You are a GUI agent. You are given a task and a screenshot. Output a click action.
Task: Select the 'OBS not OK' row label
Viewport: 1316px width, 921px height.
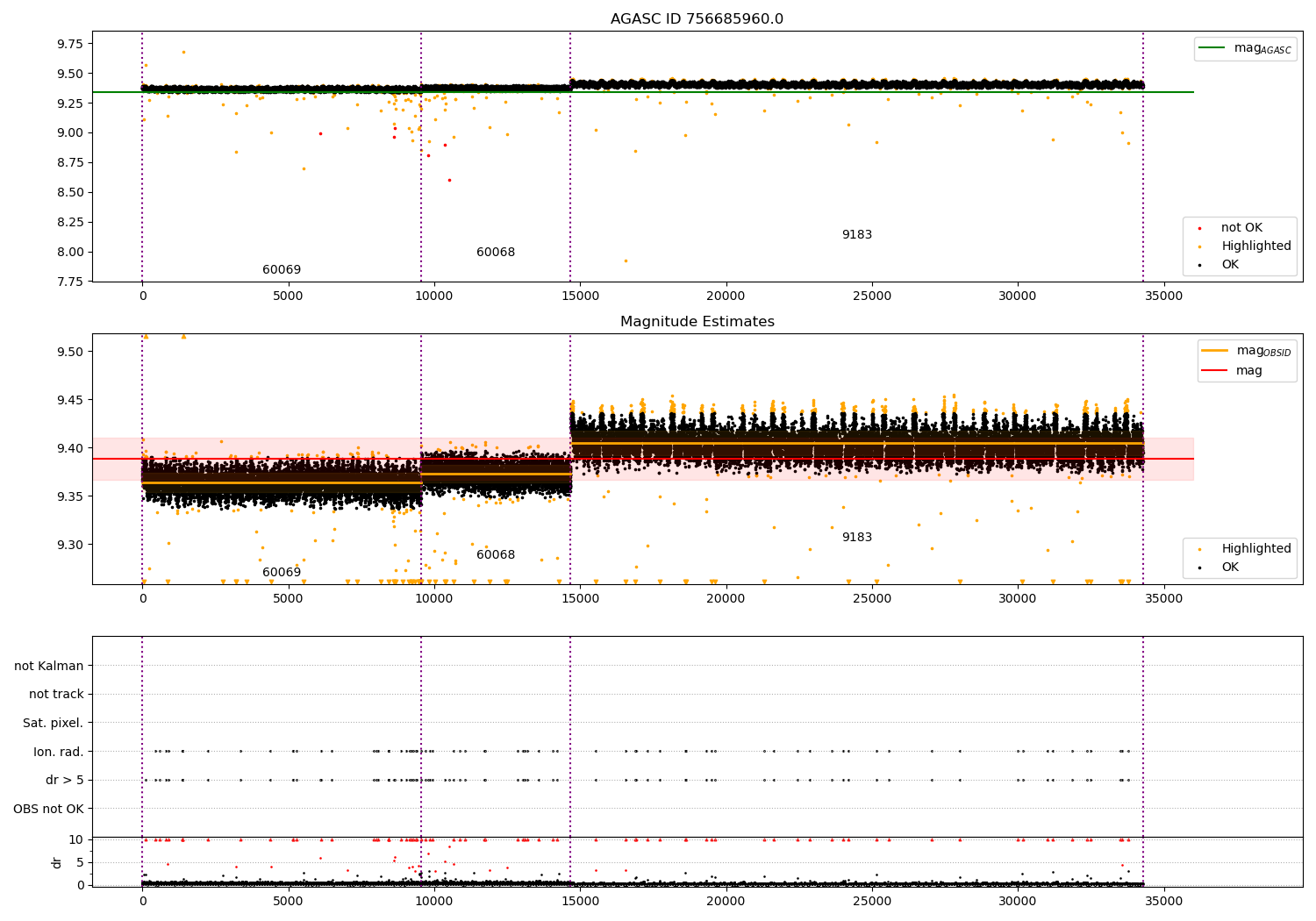tap(49, 809)
